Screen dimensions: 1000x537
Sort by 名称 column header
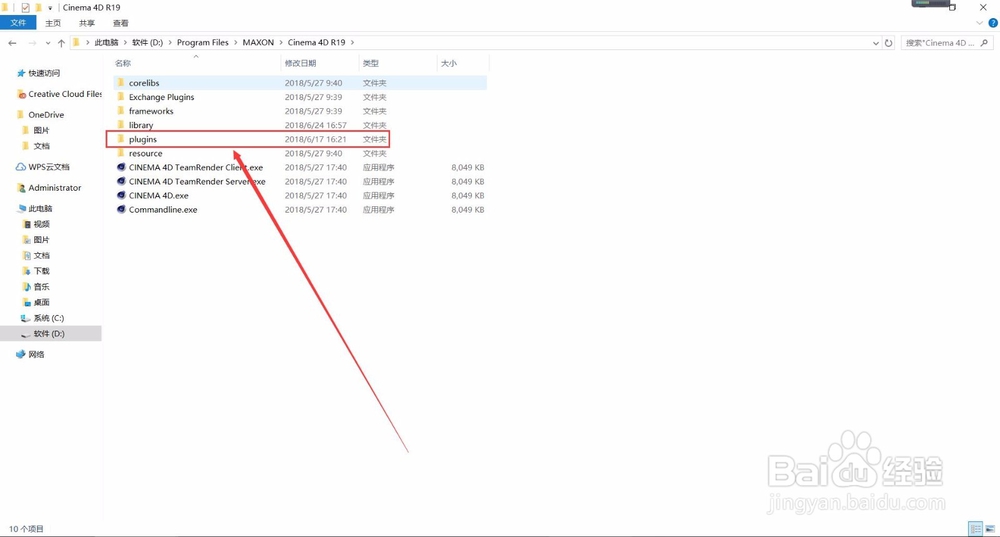(123, 63)
